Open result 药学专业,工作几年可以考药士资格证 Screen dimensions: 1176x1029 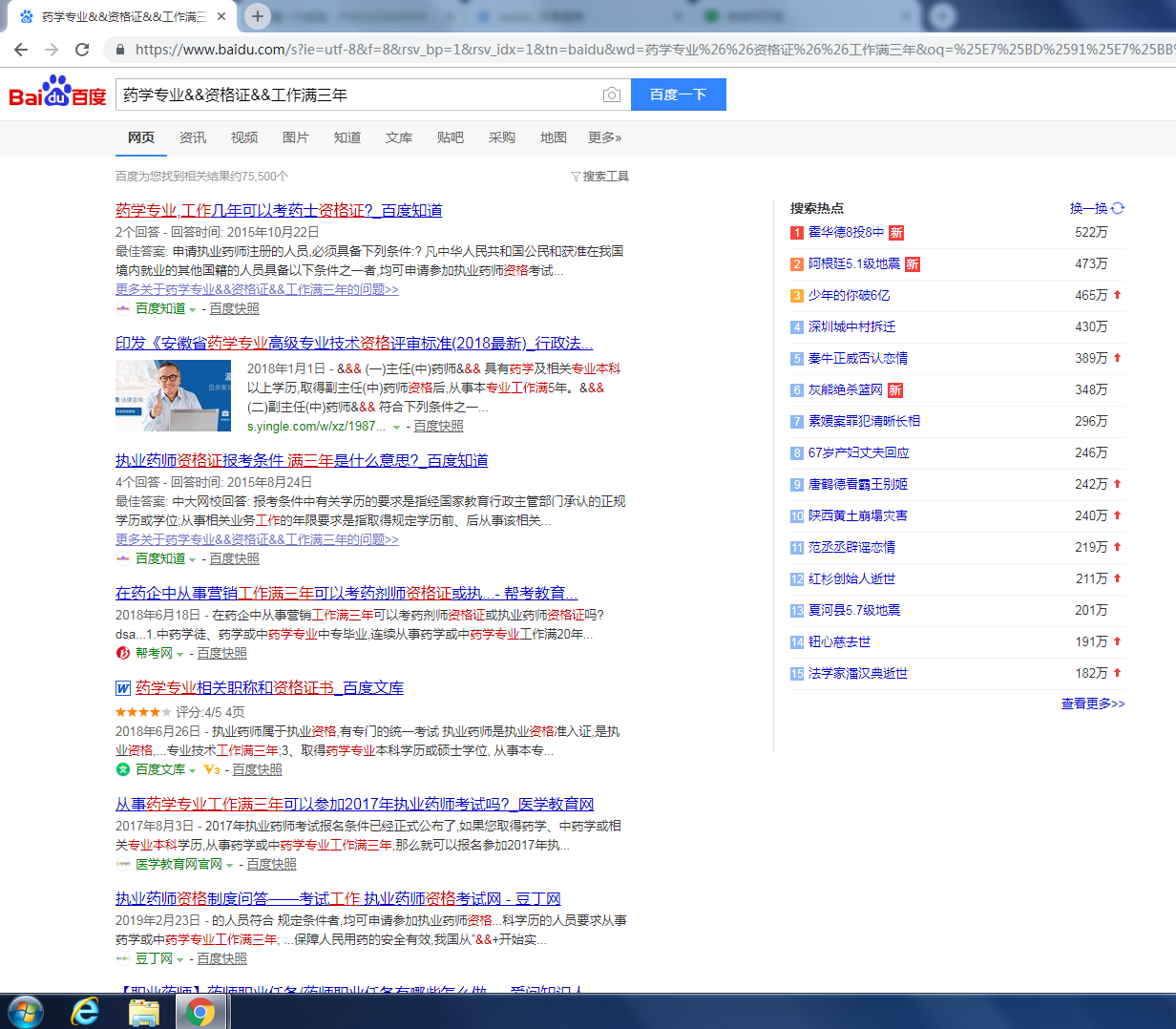tap(279, 210)
